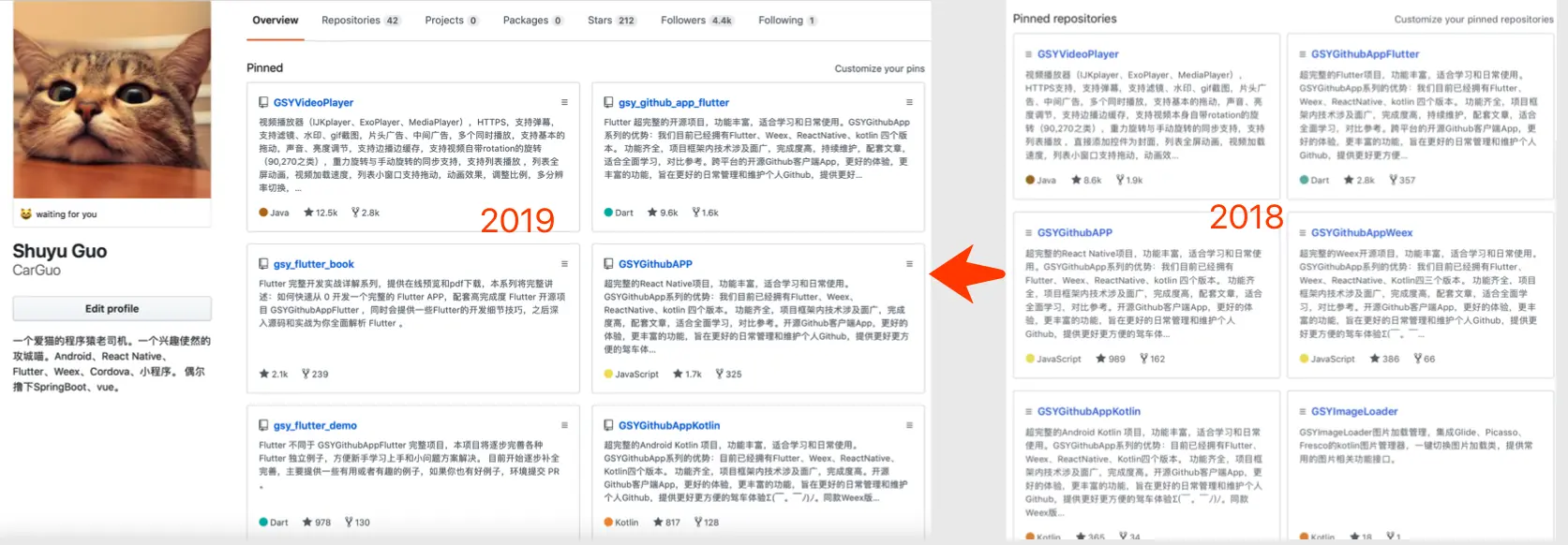Image resolution: width=1568 pixels, height=545 pixels.
Task: Open GSYVideoPlayer repo in 2019 pinned list
Action: [313, 103]
